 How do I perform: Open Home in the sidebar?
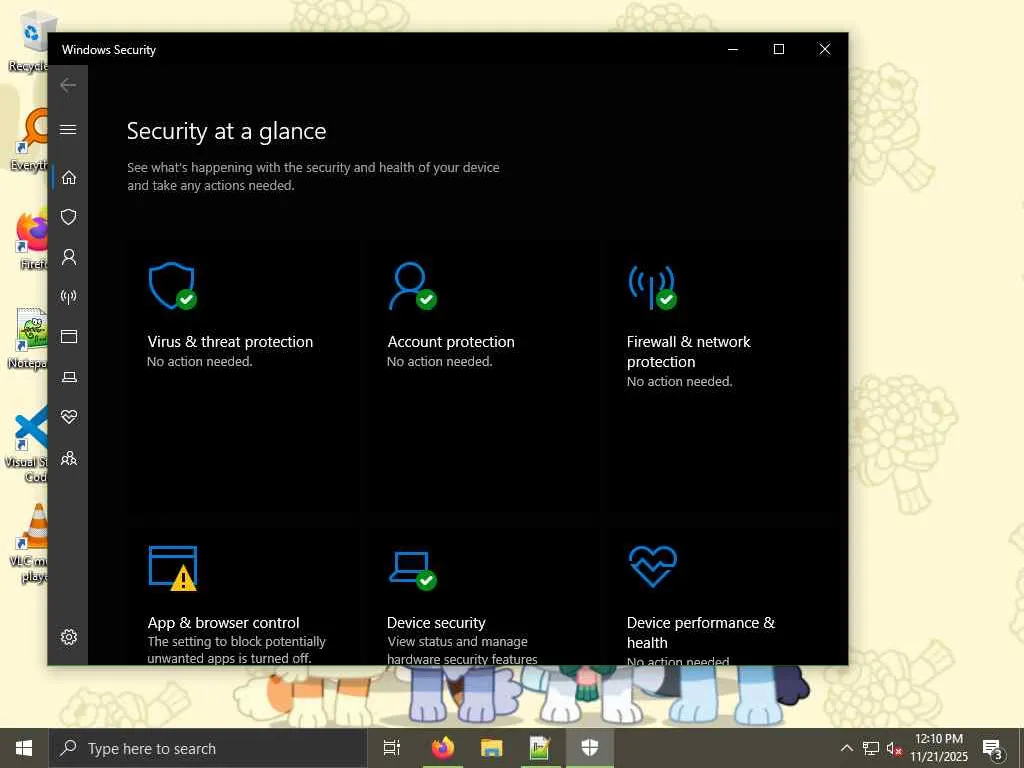click(x=69, y=178)
